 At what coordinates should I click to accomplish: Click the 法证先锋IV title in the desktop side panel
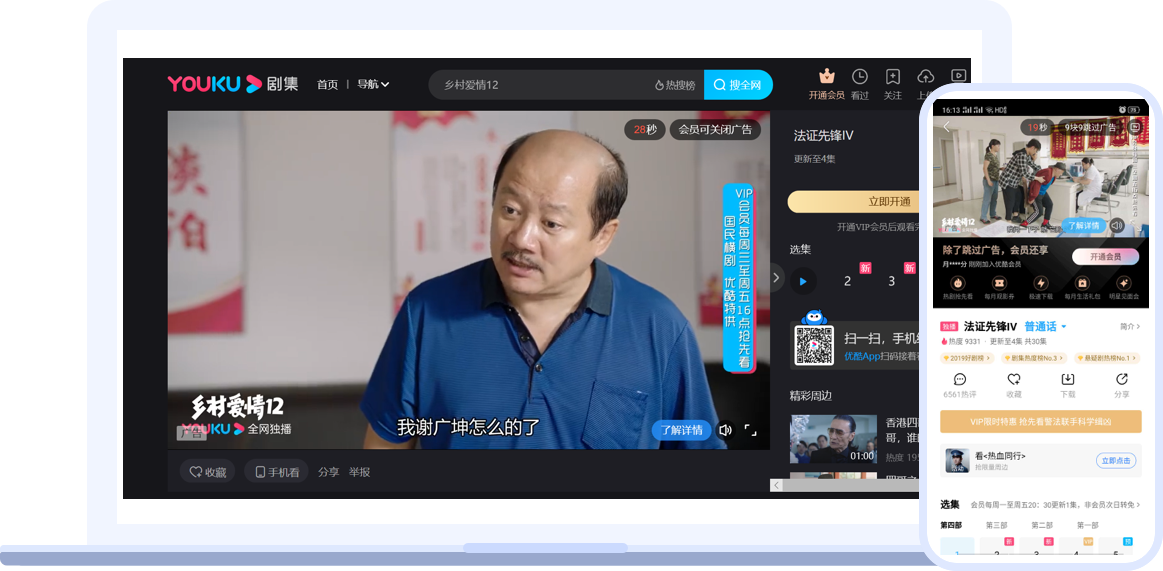click(823, 136)
